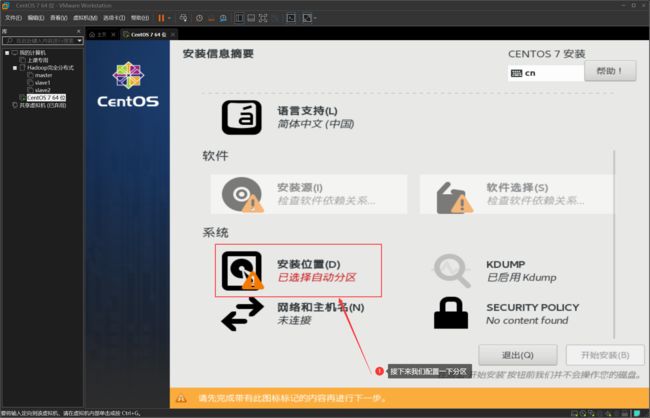Viewport: 650px width, 418px height.
Task: Click the installer vertical scrollbar
Action: coord(614,245)
